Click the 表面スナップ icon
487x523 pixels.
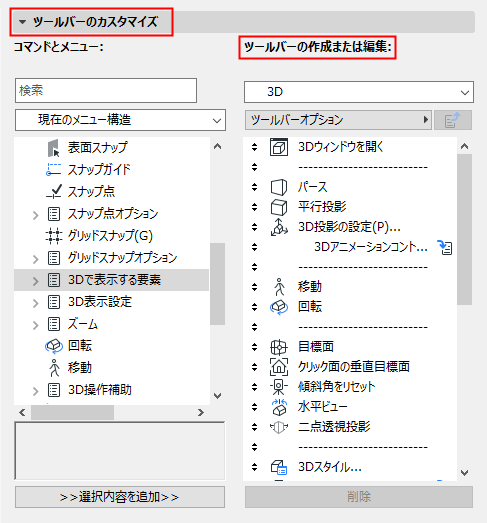tap(53, 148)
